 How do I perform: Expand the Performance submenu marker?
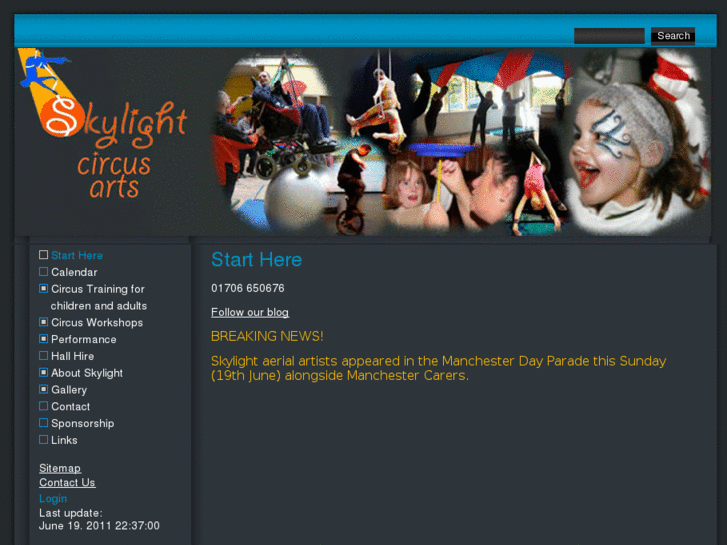pos(44,339)
